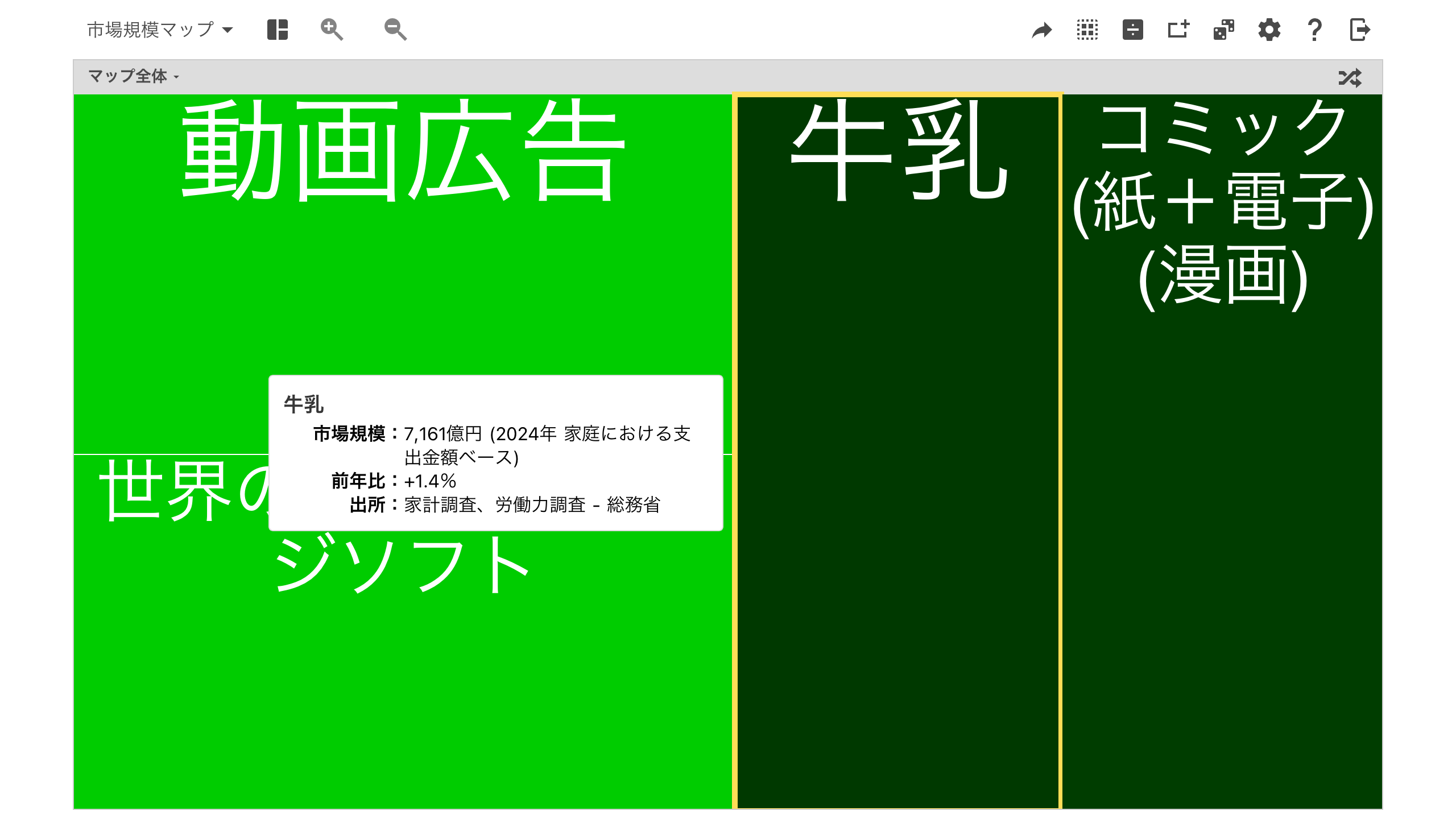Open the 市場規模マップ dropdown menu
The width and height of the screenshot is (1456, 819).
coord(160,30)
